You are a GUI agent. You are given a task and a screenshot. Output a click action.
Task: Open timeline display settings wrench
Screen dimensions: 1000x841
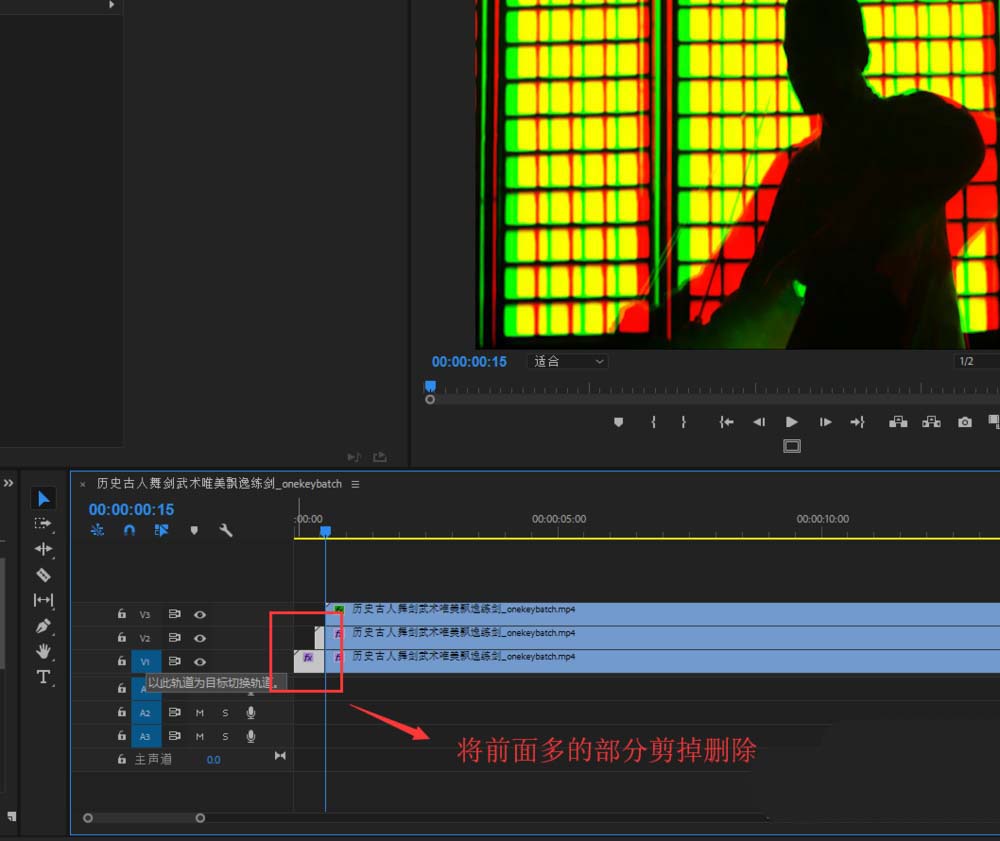pyautogui.click(x=226, y=530)
